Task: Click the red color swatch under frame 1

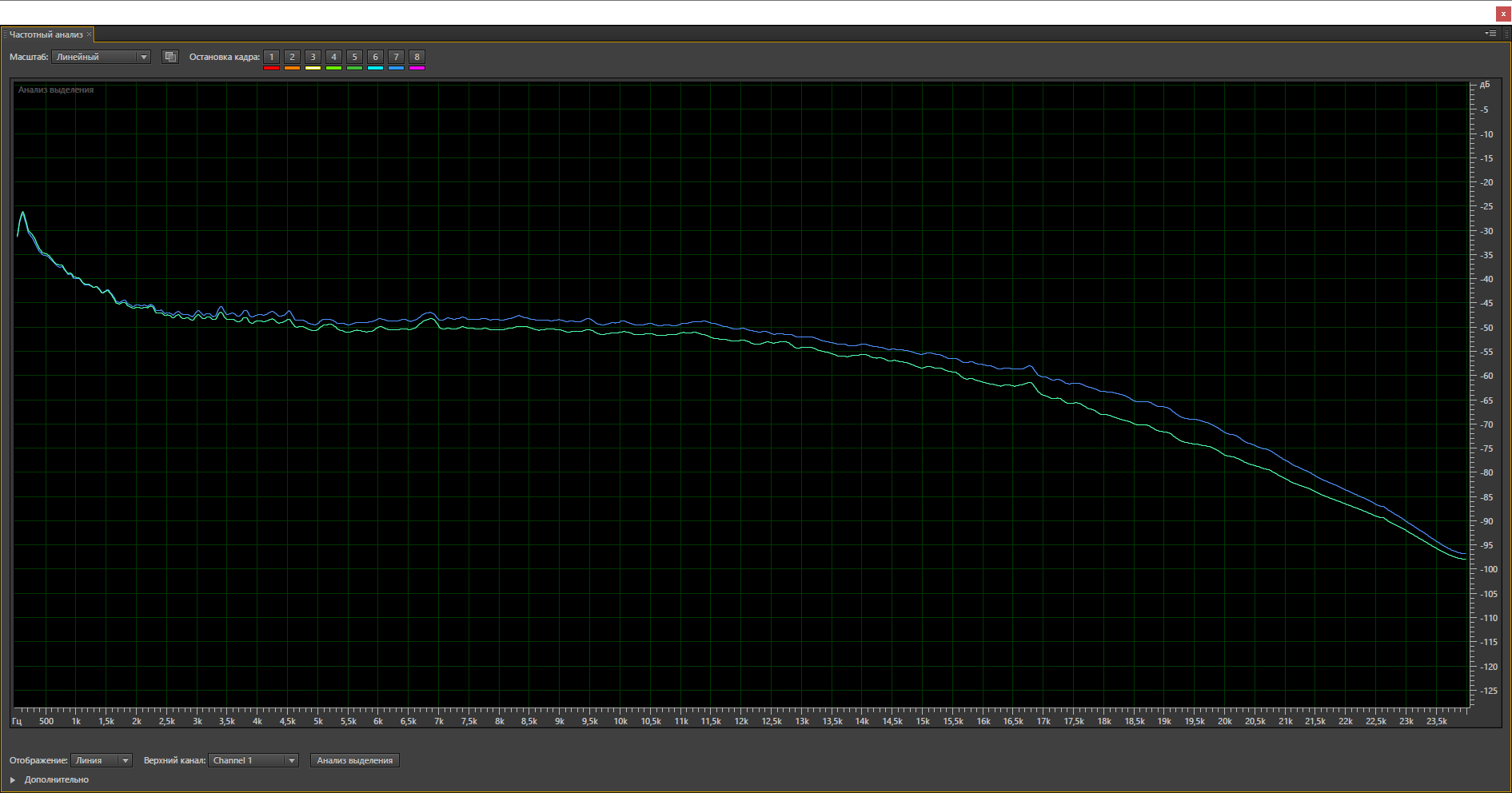Action: click(271, 69)
